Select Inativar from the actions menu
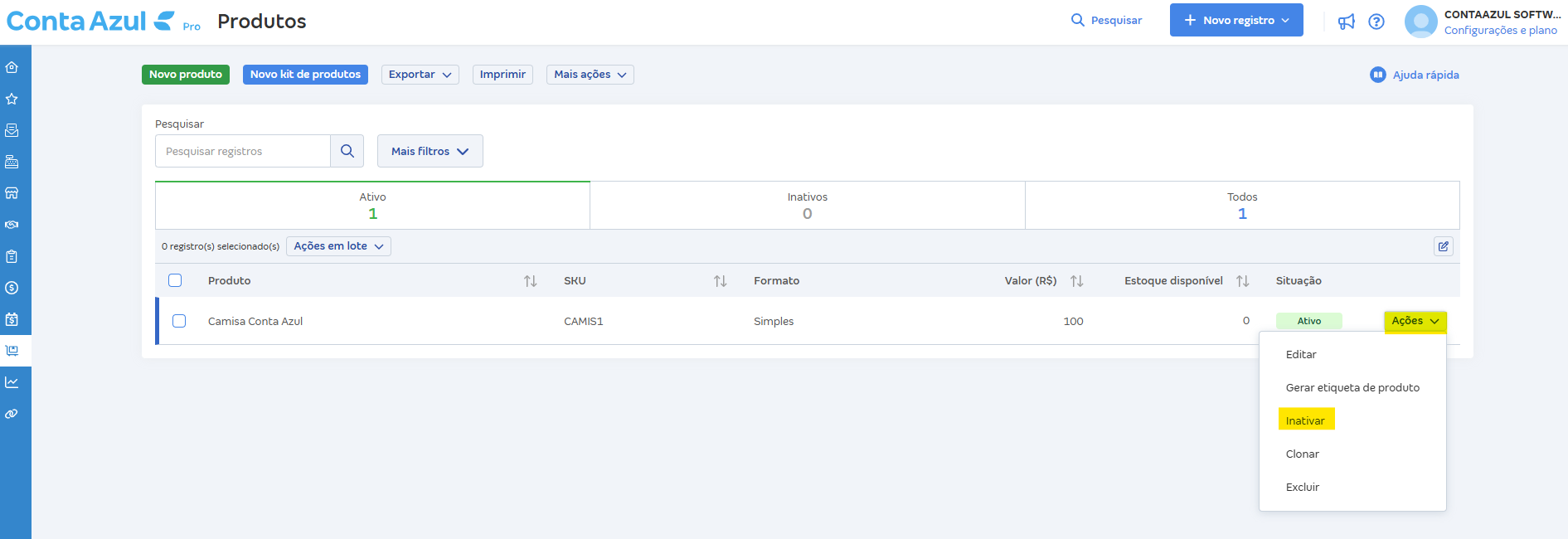This screenshot has height=539, width=1568. [x=1305, y=420]
